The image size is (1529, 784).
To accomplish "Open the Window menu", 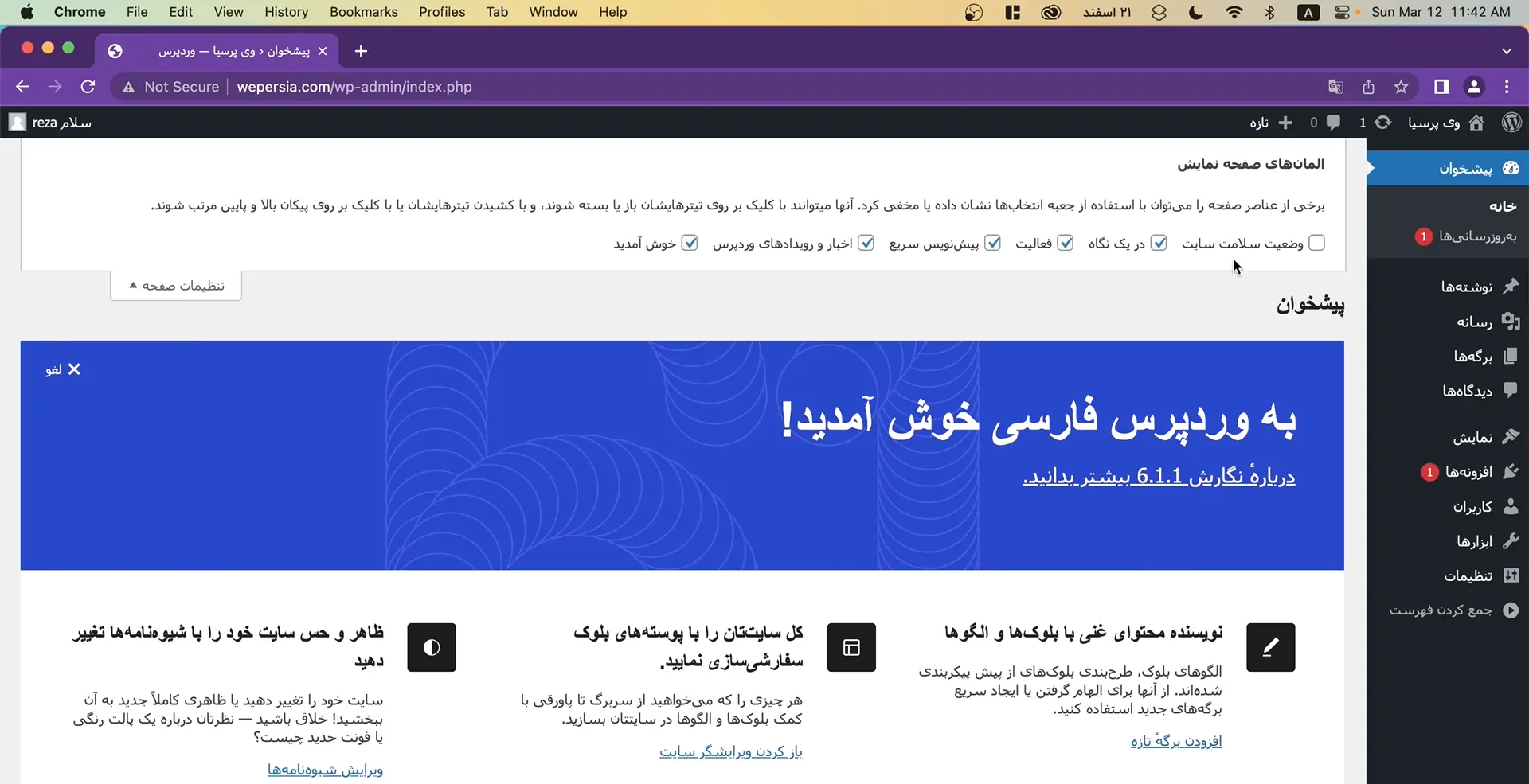I will point(553,12).
